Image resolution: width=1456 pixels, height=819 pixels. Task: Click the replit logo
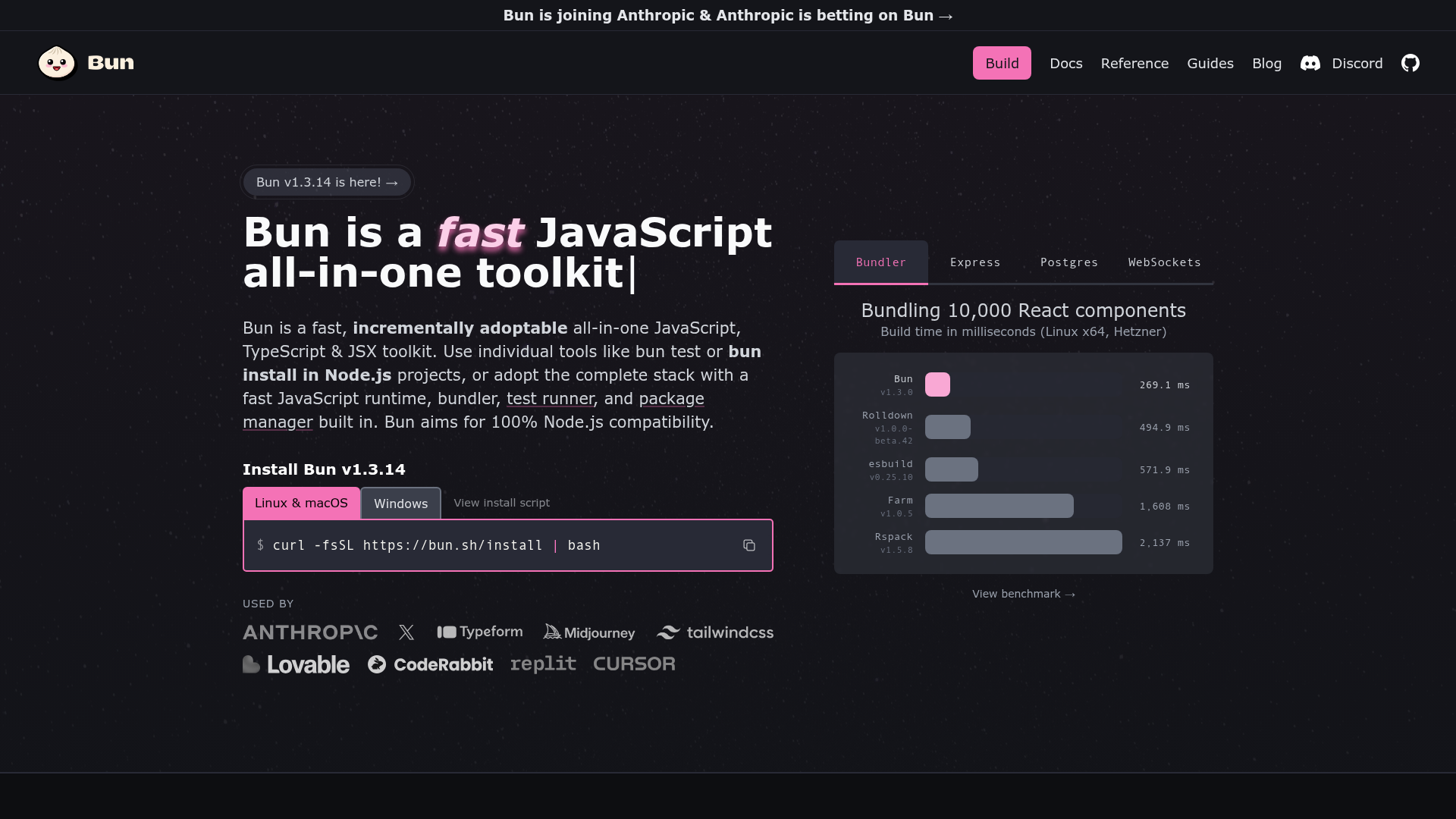[543, 664]
